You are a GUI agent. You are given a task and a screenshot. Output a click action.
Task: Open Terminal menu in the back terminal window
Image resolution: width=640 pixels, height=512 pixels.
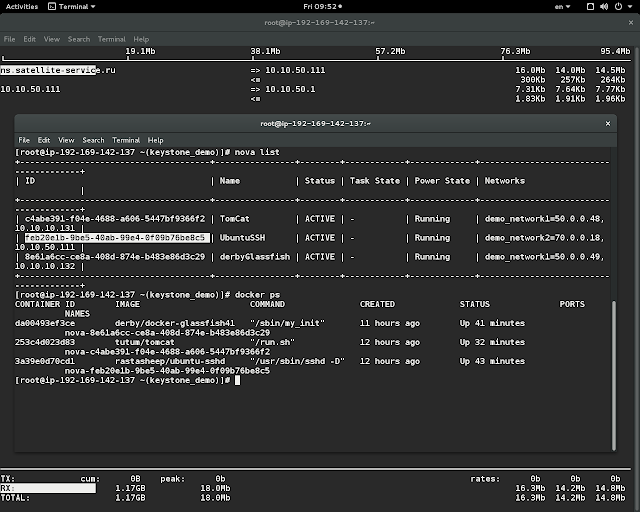pyautogui.click(x=111, y=39)
